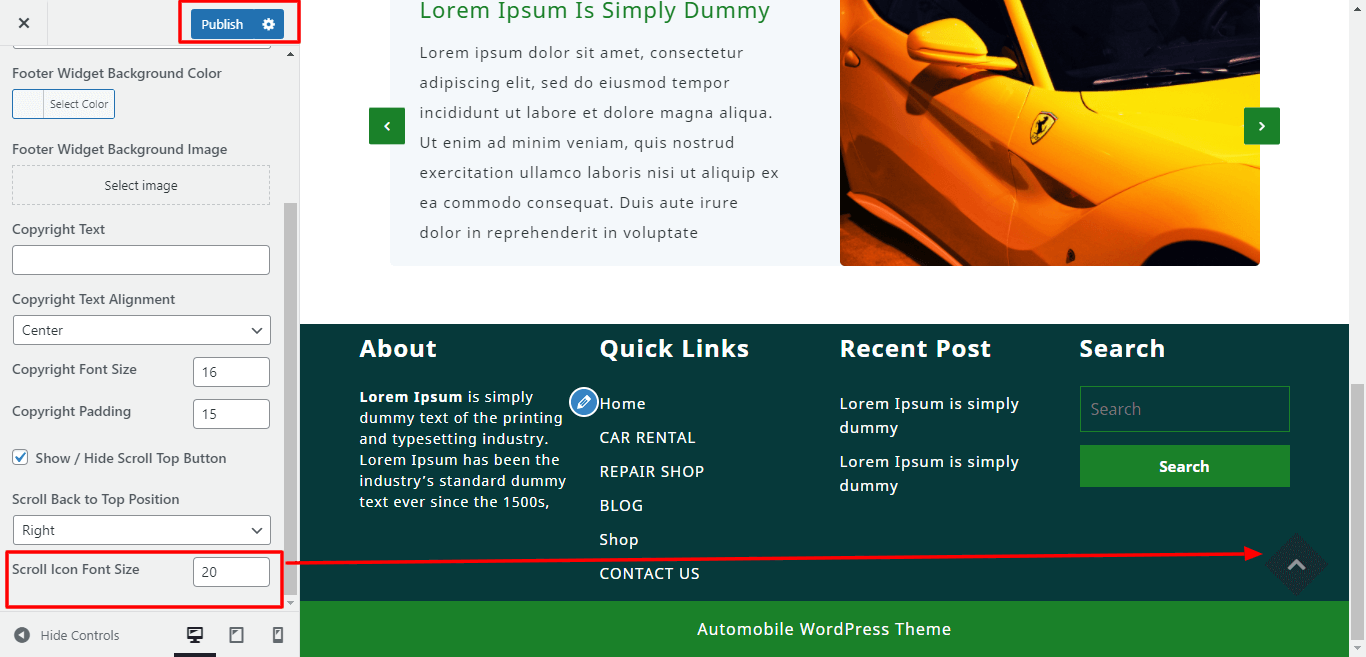
Task: Open the REPAIR SHOP footer link
Action: click(x=651, y=472)
